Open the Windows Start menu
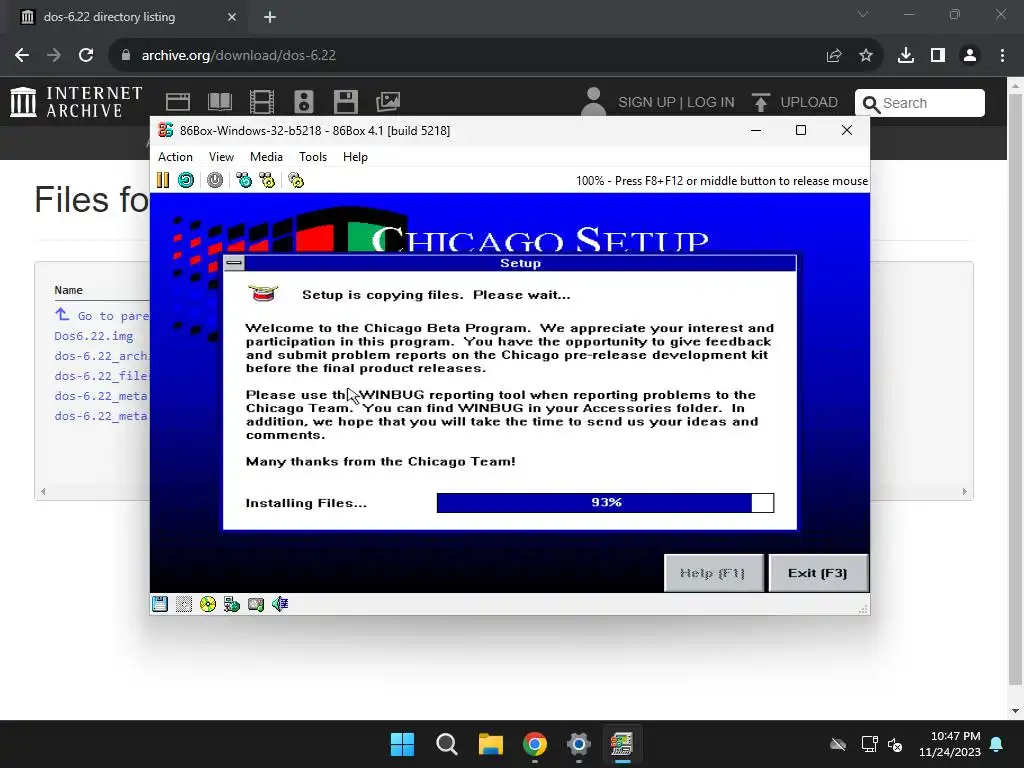This screenshot has width=1024, height=768. point(402,744)
